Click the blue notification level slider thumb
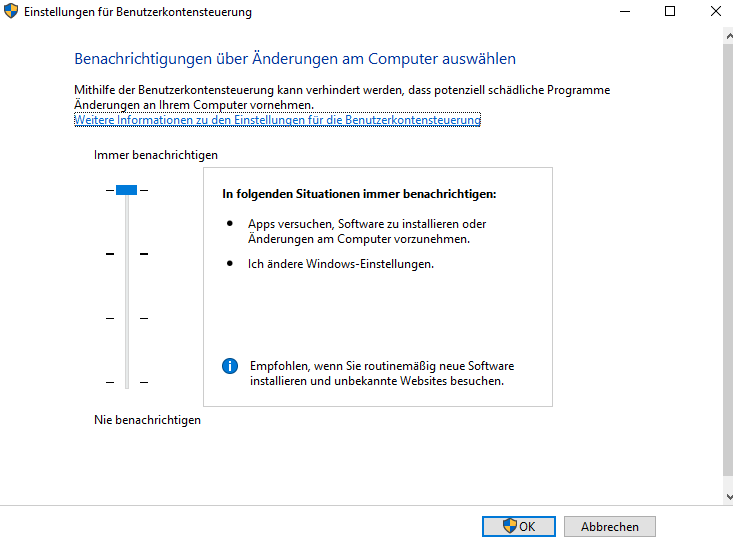733x541 pixels. point(126,190)
